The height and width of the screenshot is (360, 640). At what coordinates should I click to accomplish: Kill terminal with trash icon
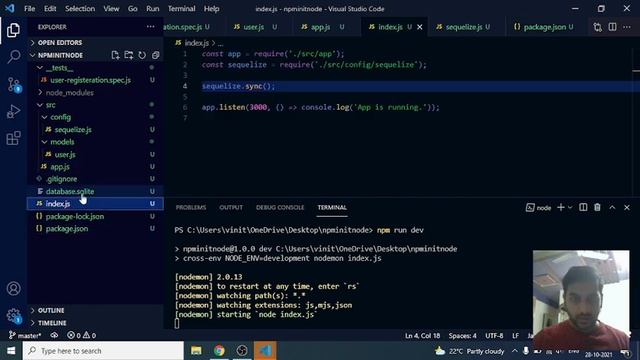[597, 207]
